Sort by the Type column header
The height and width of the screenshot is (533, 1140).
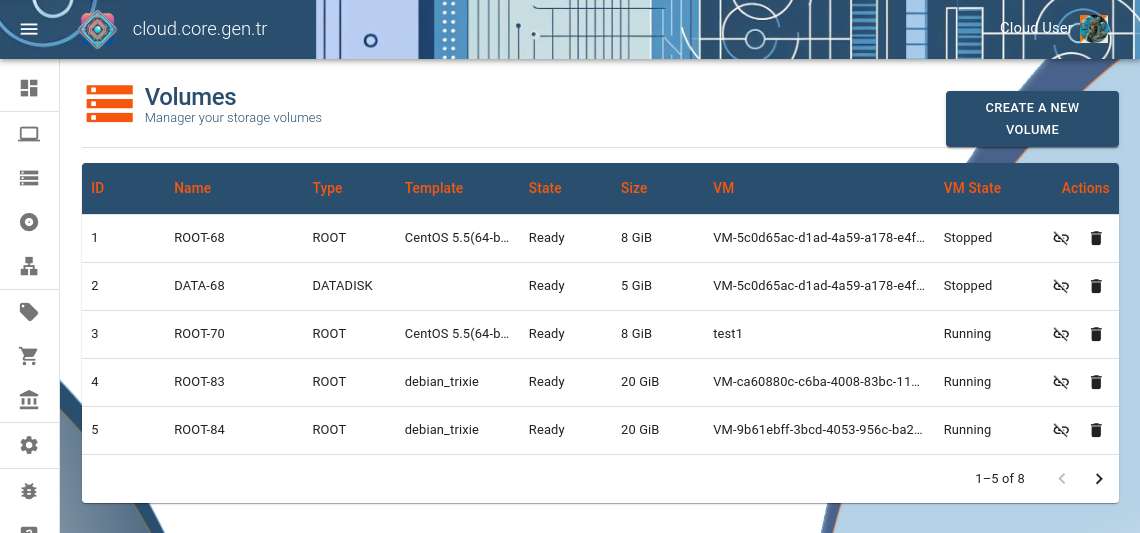click(327, 188)
